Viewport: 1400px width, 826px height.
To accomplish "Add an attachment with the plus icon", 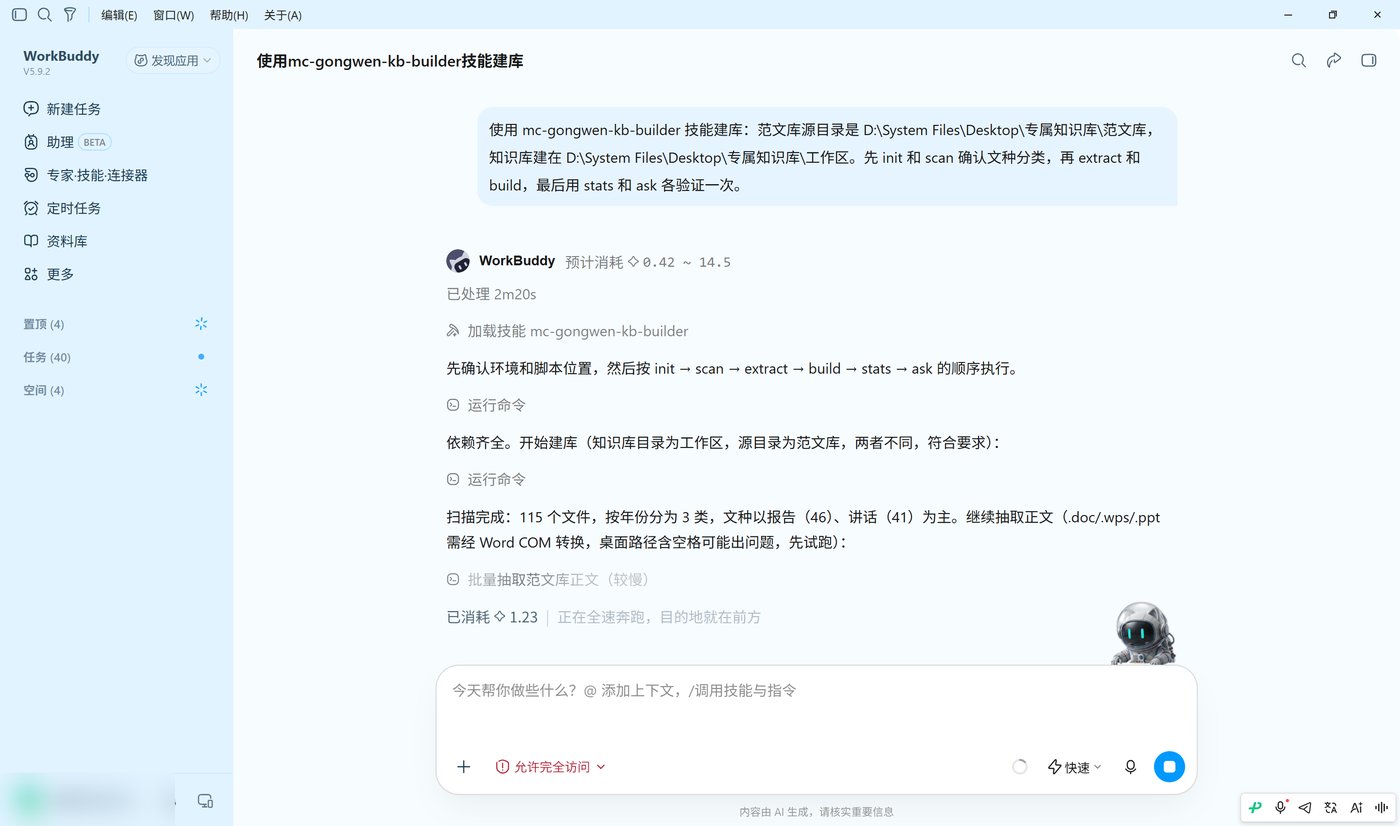I will click(463, 767).
